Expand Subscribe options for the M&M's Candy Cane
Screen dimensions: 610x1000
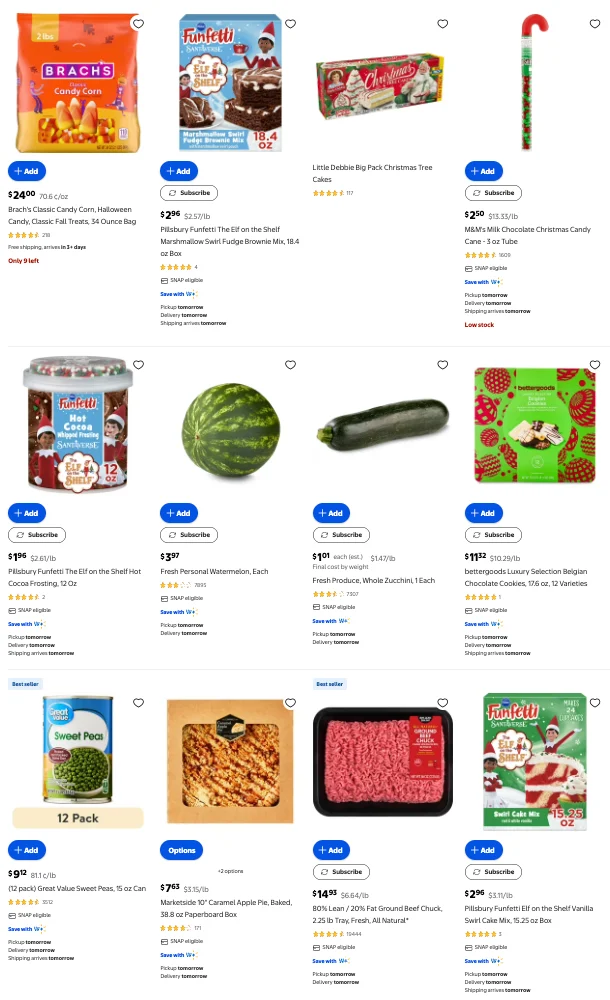(493, 193)
